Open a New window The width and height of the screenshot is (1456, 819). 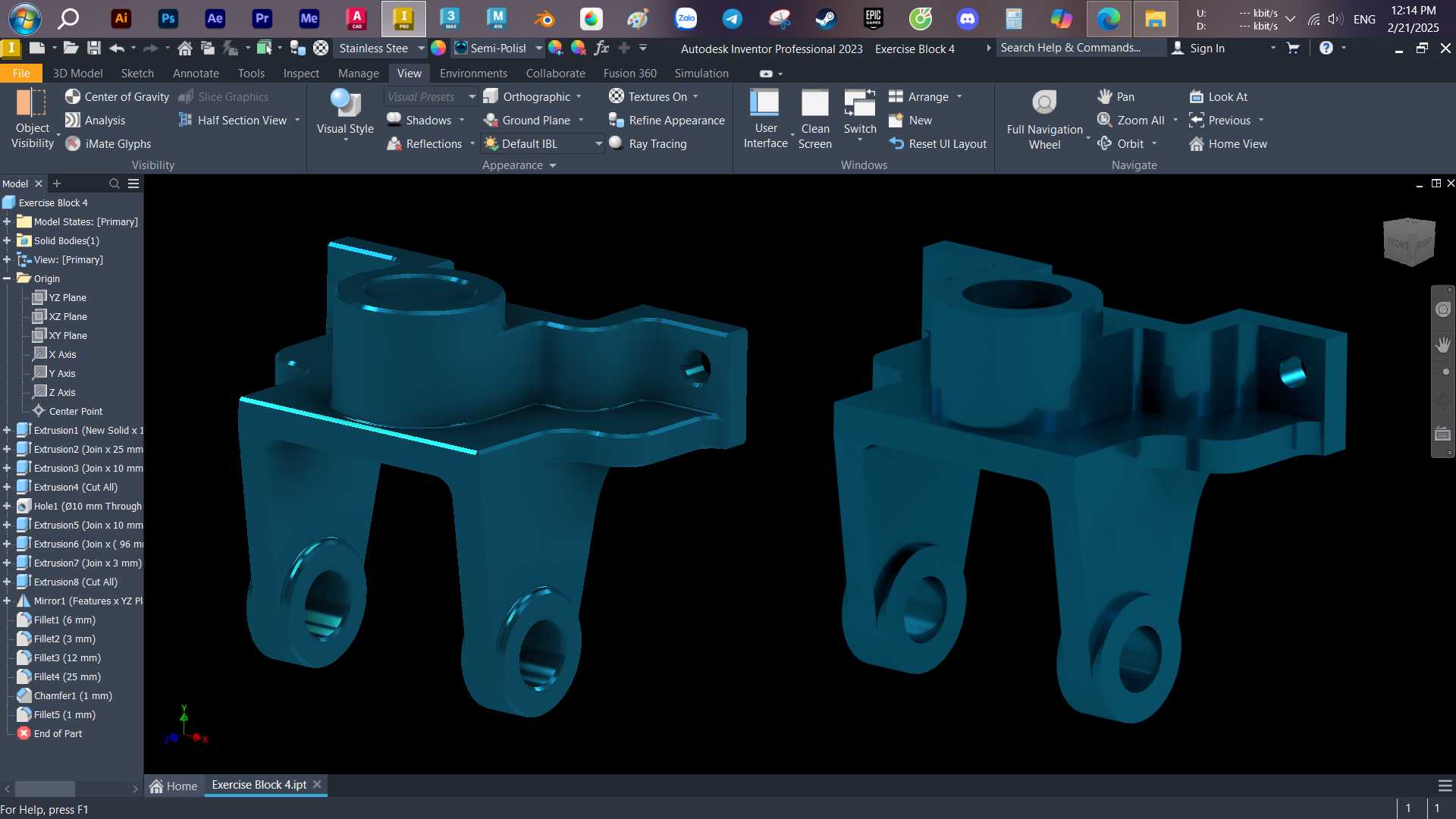pos(910,120)
